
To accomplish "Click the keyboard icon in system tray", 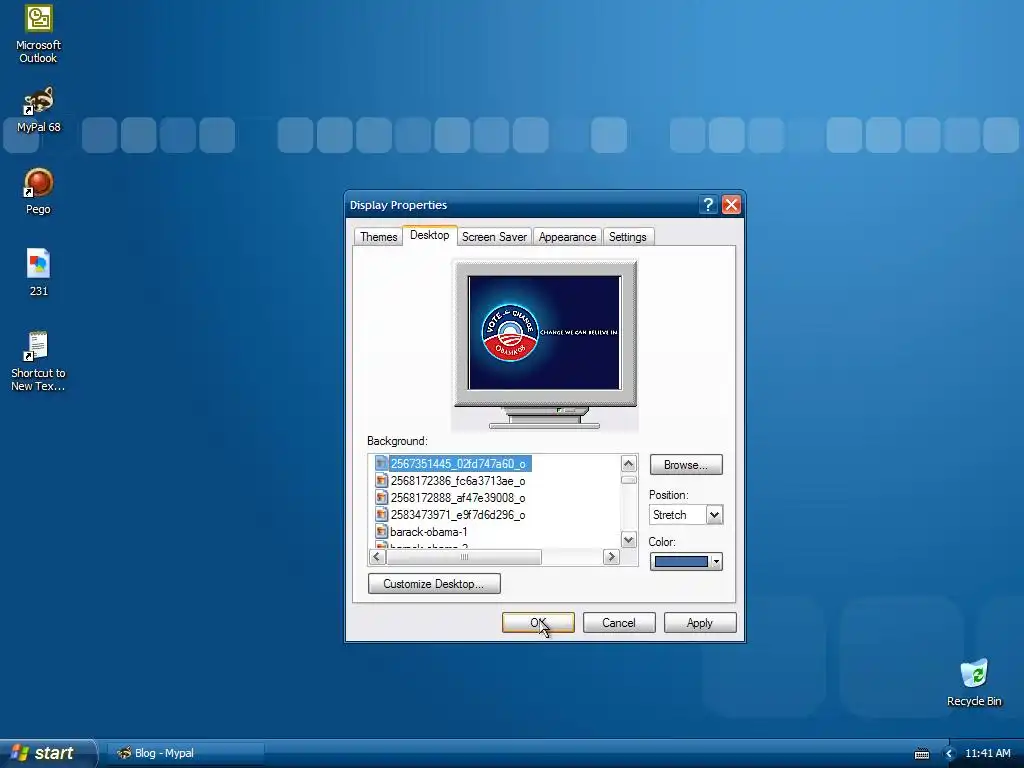I will pyautogui.click(x=921, y=754).
